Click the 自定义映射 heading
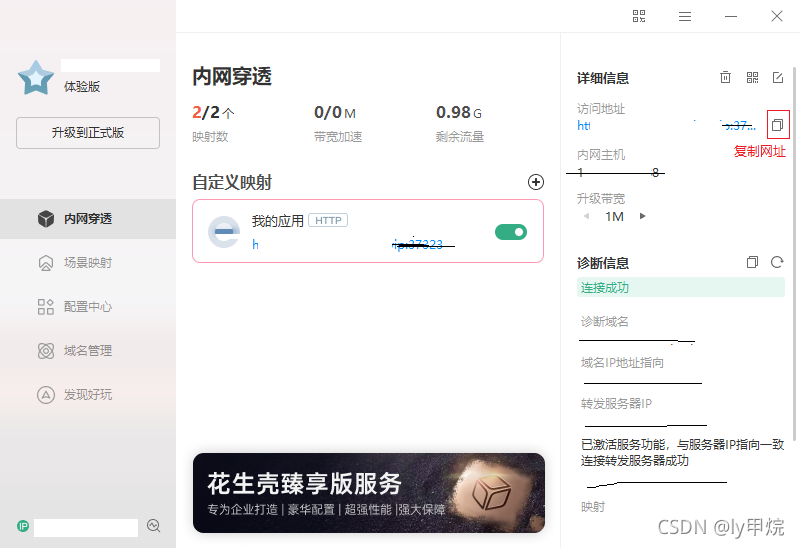Image resolution: width=800 pixels, height=548 pixels. click(x=232, y=182)
